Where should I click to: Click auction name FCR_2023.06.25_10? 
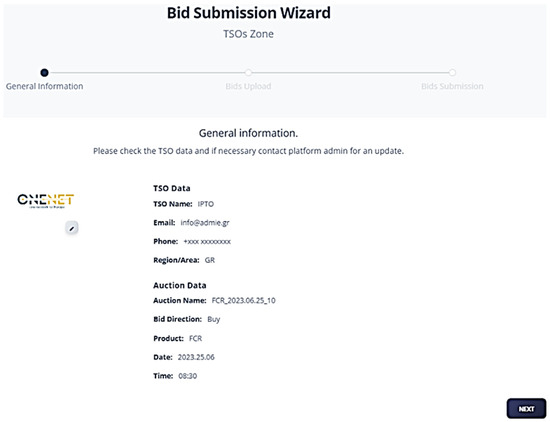[x=244, y=301]
